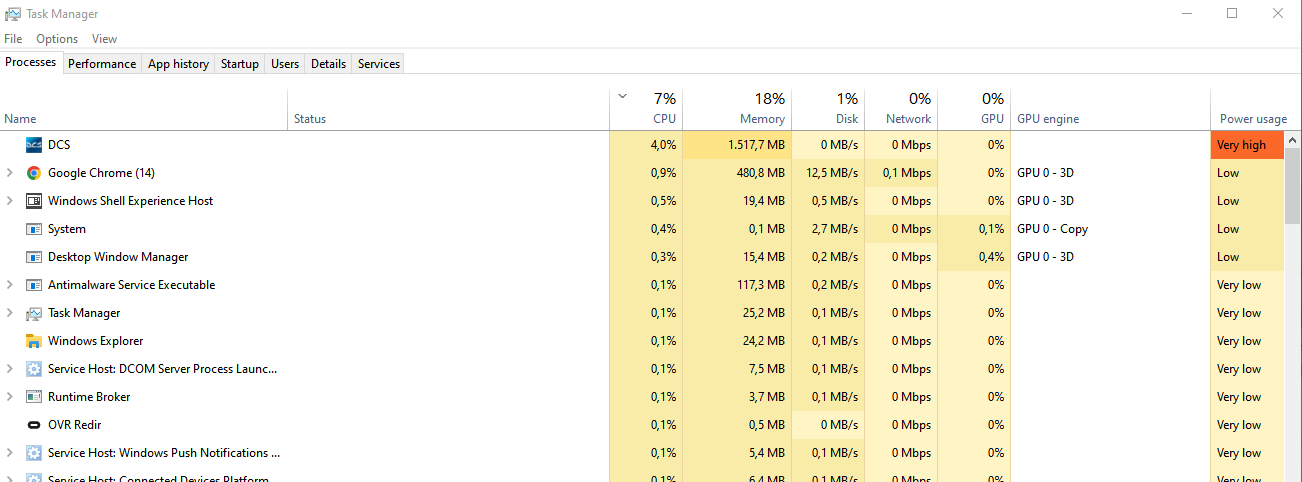Click the Runtime Broker icon
Image resolution: width=1302 pixels, height=482 pixels.
[33, 397]
